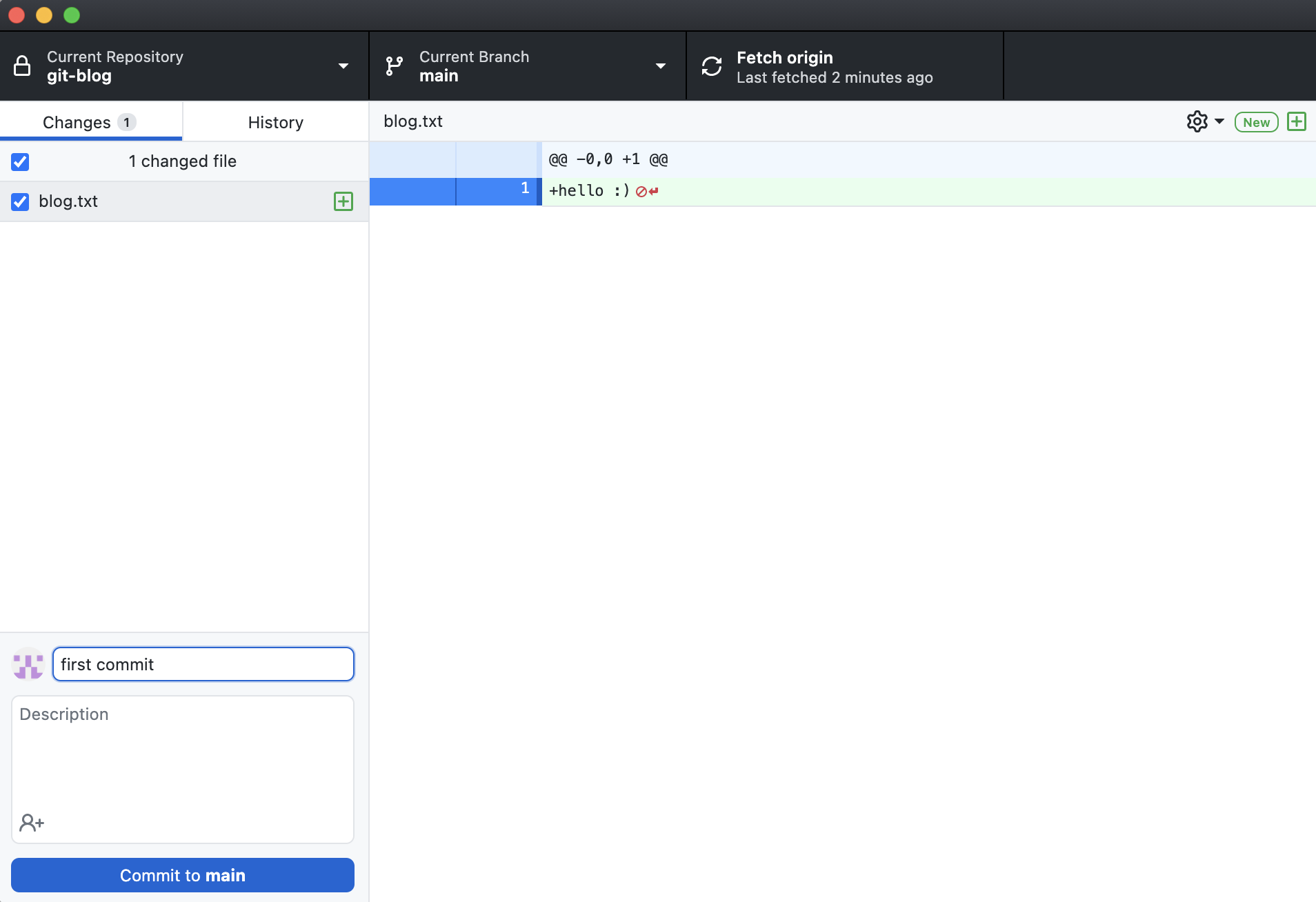
Task: Click the commit summary field 'first commit'
Action: pyautogui.click(x=203, y=664)
